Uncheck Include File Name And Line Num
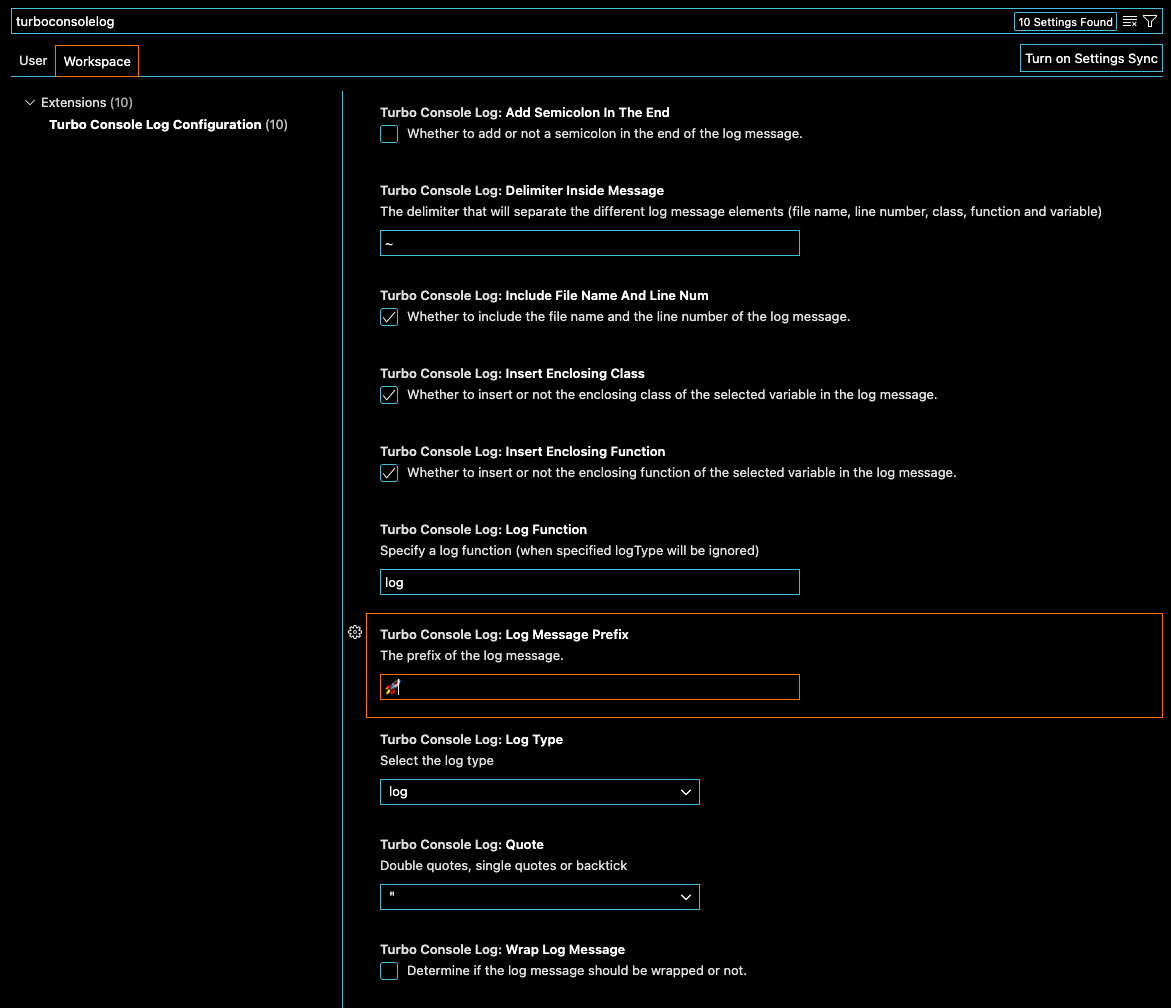Viewport: 1171px width, 1008px height. [x=389, y=317]
